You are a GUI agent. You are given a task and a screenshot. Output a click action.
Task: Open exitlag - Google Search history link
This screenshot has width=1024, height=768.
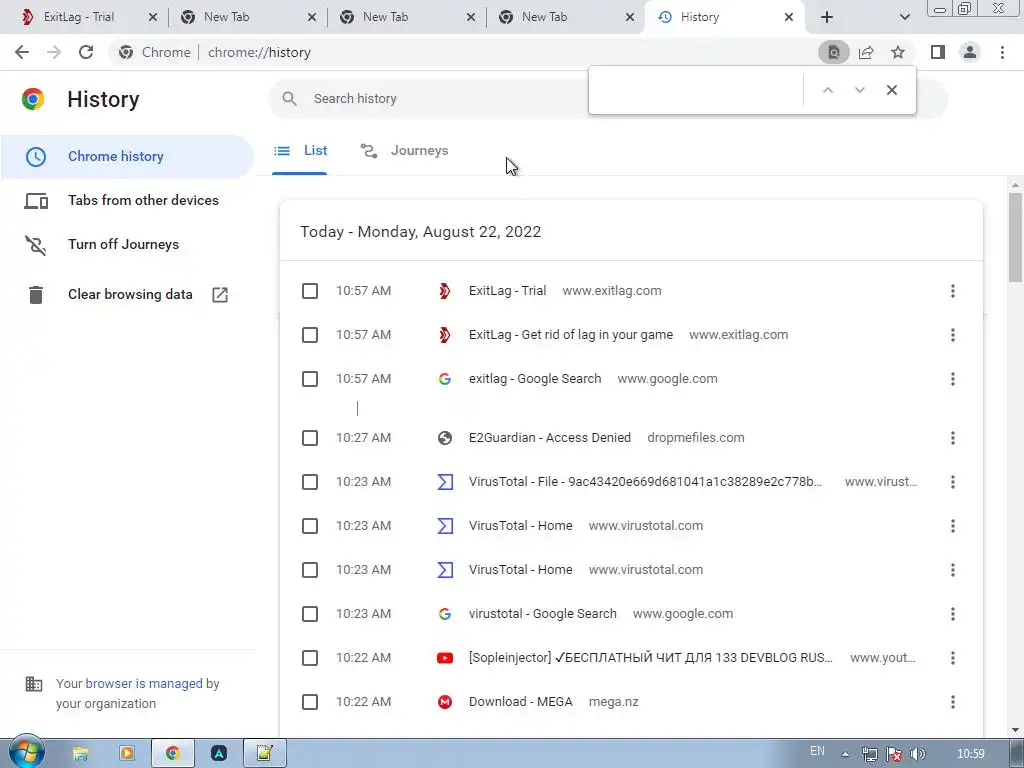535,379
